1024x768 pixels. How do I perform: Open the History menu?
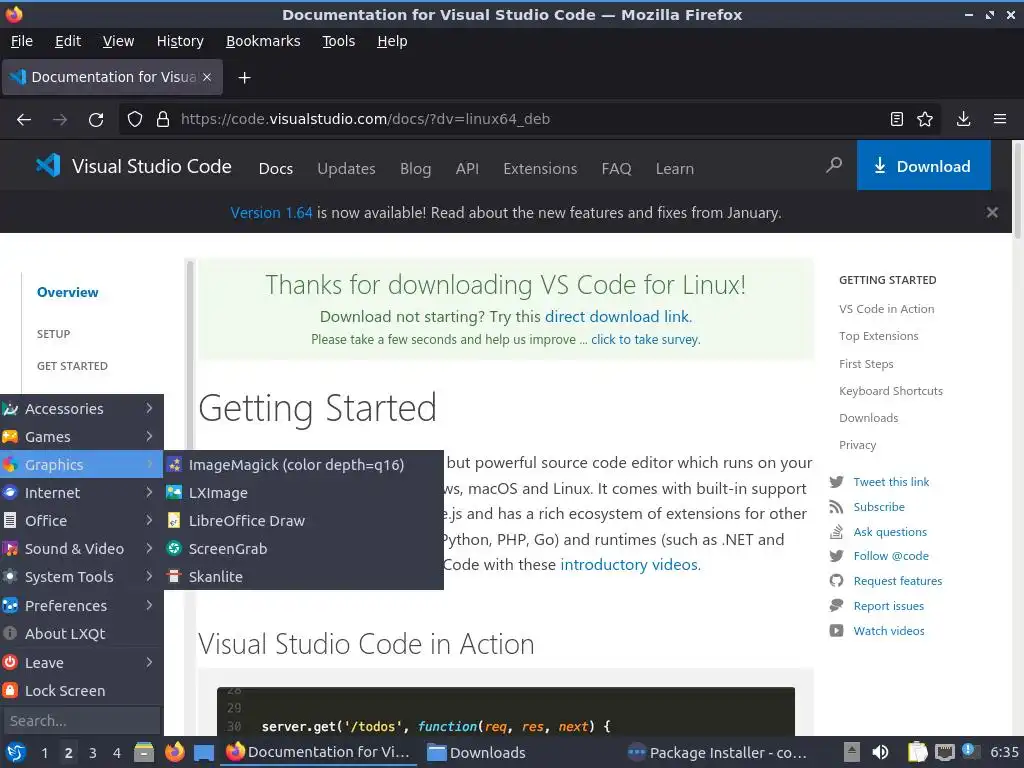180,41
